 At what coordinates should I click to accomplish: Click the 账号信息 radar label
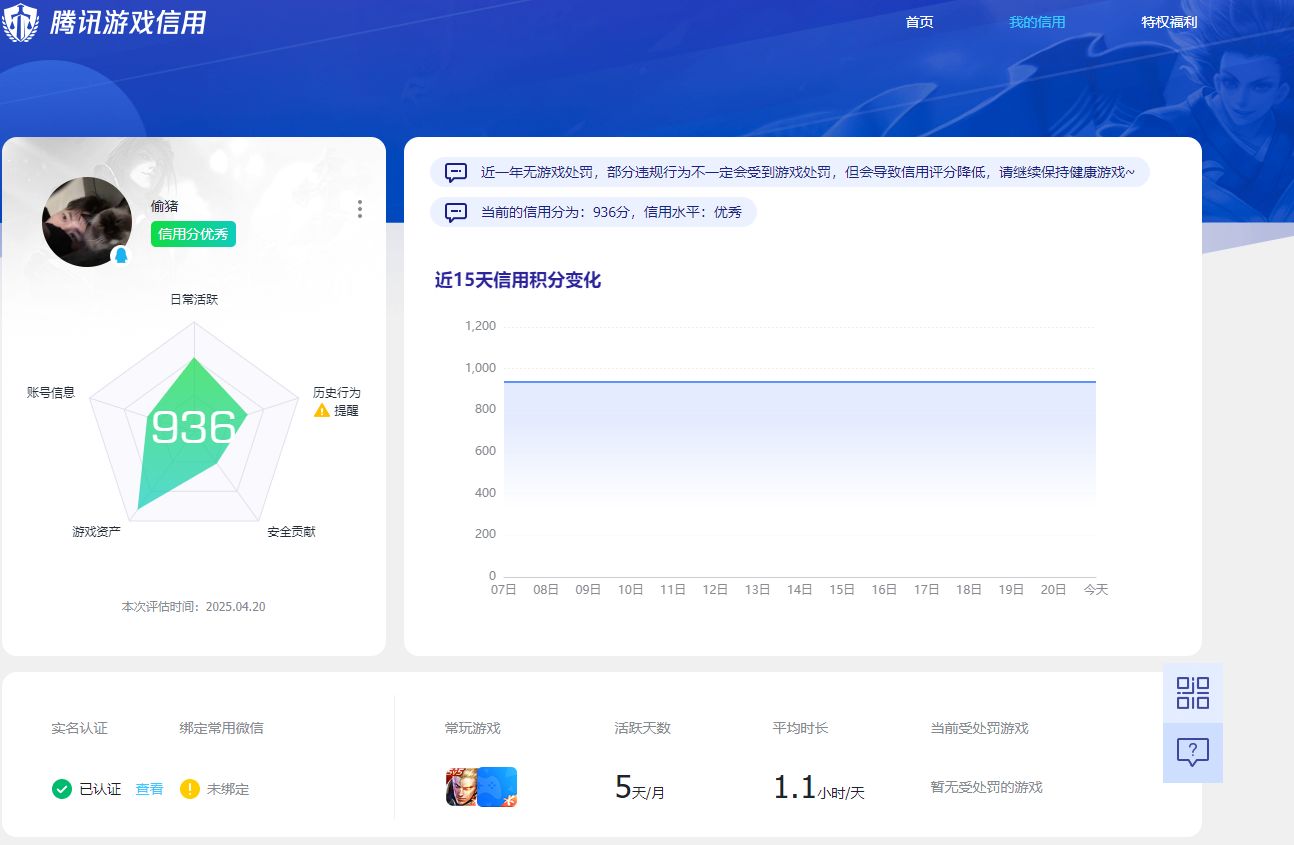[51, 392]
